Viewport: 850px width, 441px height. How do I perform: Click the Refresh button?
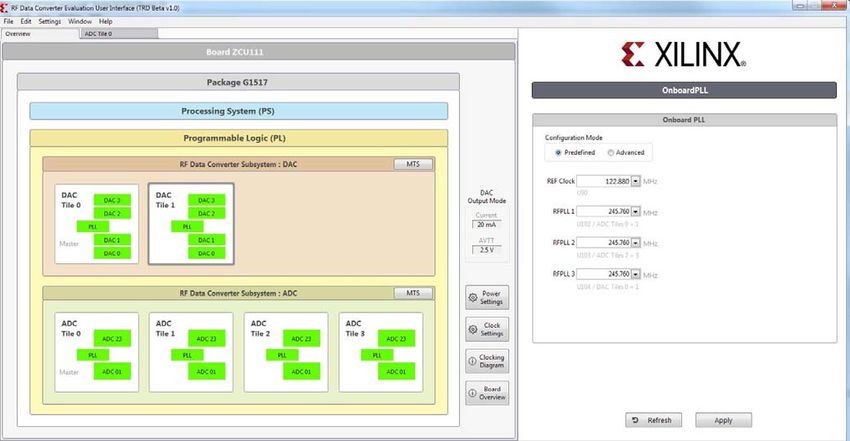point(653,420)
